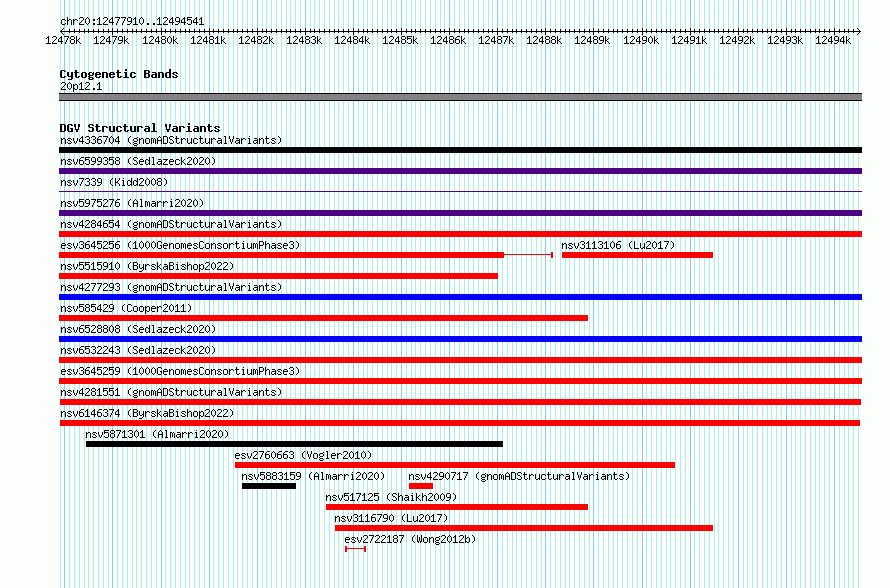Click the nsv4284654 gnomAD variant label
This screenshot has width=890, height=588.
pos(171,224)
